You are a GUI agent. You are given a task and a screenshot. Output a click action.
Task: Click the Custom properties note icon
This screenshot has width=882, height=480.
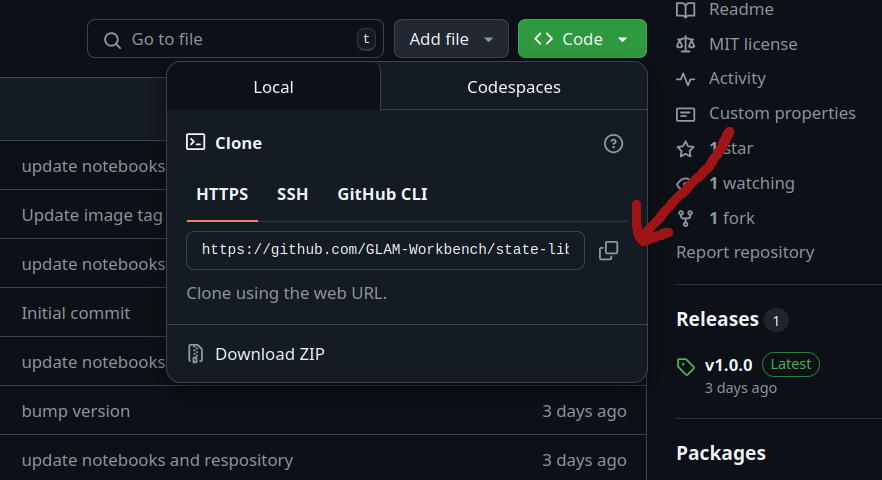pos(685,114)
